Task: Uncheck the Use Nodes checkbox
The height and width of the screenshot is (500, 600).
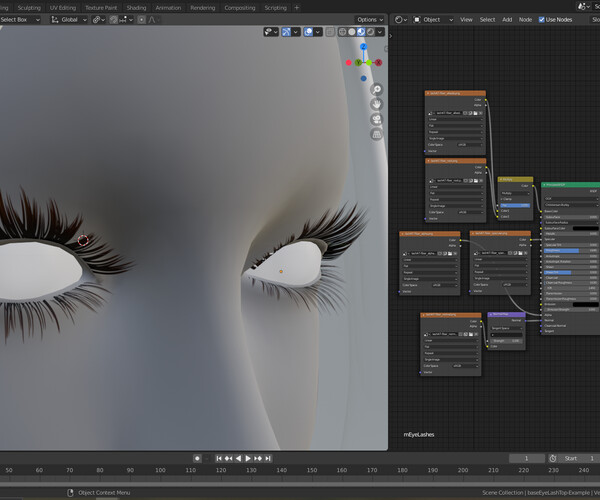Action: pos(541,20)
